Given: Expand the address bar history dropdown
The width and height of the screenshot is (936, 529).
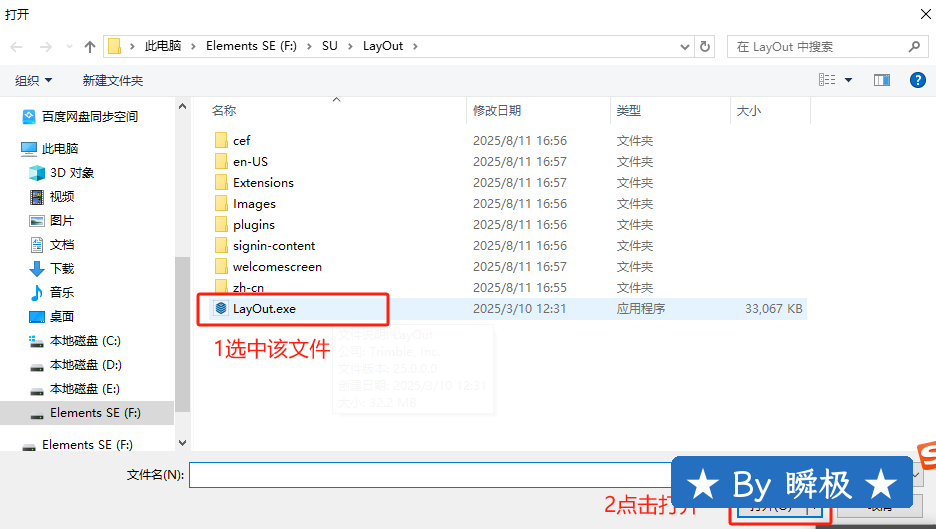Looking at the screenshot, I should 685,47.
